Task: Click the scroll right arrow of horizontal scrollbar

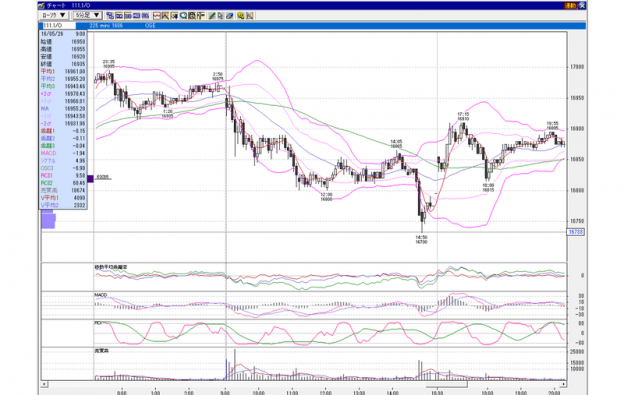Action: click(x=564, y=384)
